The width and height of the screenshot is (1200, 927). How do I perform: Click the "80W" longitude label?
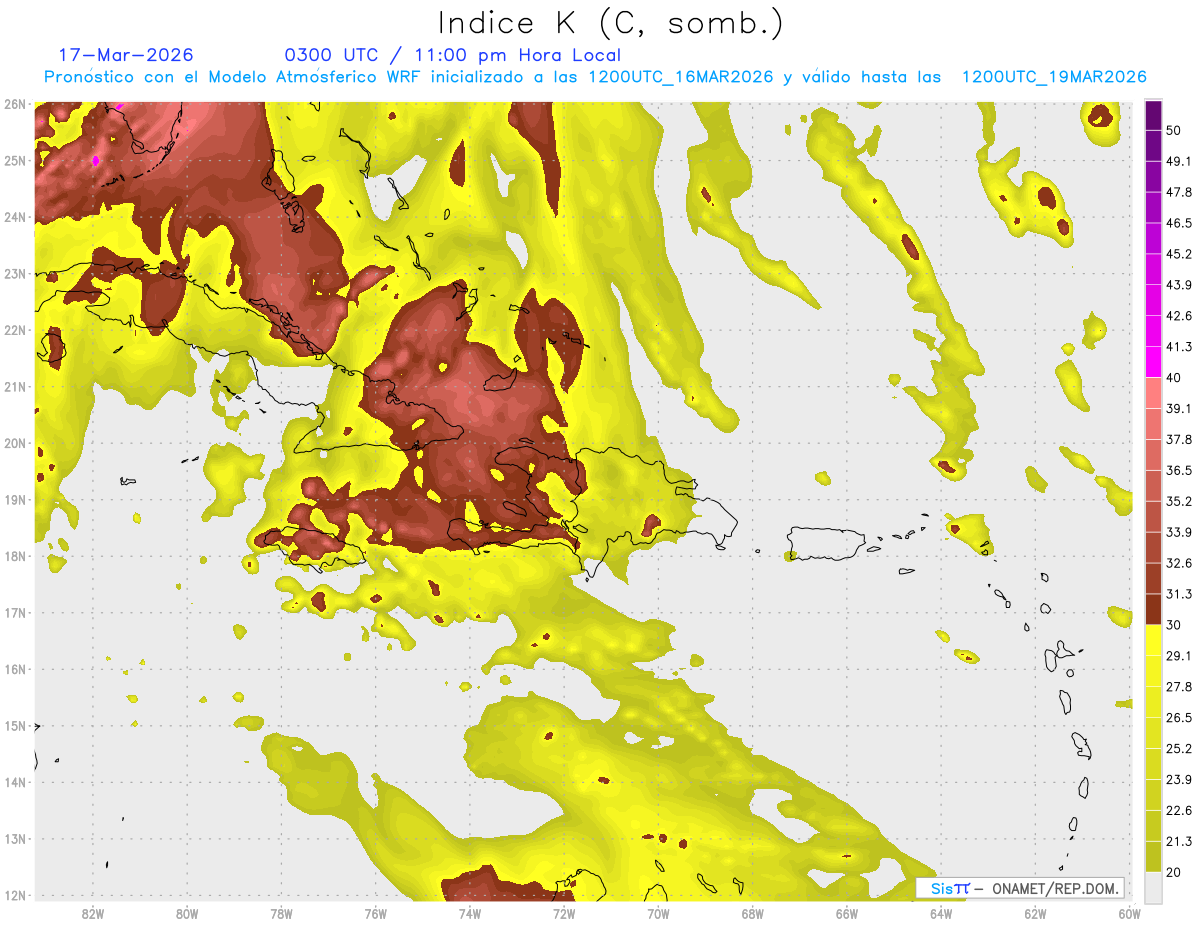(x=187, y=914)
